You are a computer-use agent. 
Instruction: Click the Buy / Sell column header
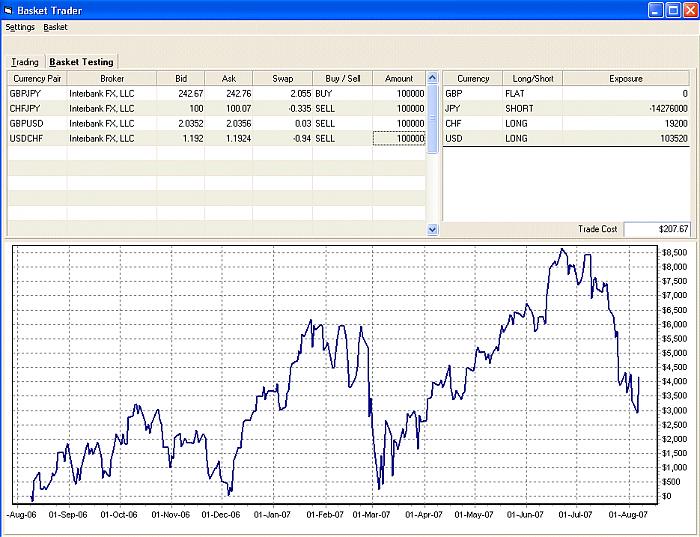coord(342,79)
